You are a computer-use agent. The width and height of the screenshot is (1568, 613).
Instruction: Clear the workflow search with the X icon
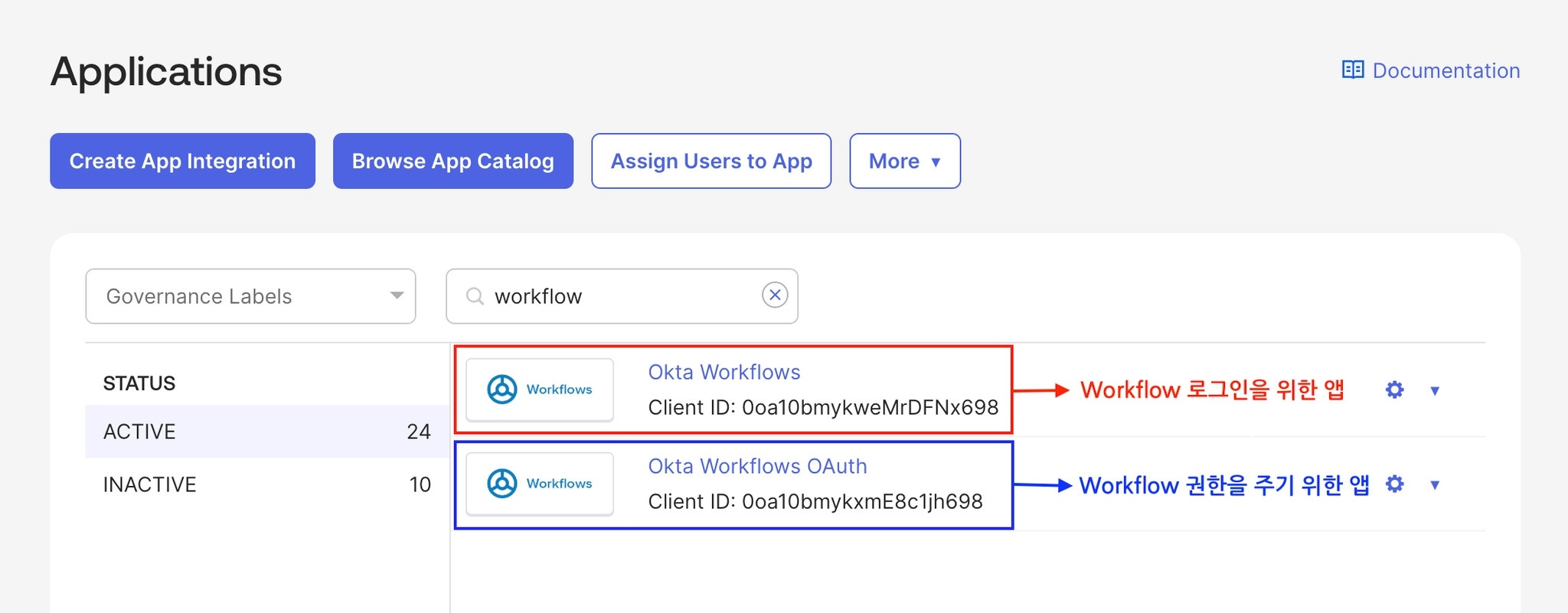(775, 295)
